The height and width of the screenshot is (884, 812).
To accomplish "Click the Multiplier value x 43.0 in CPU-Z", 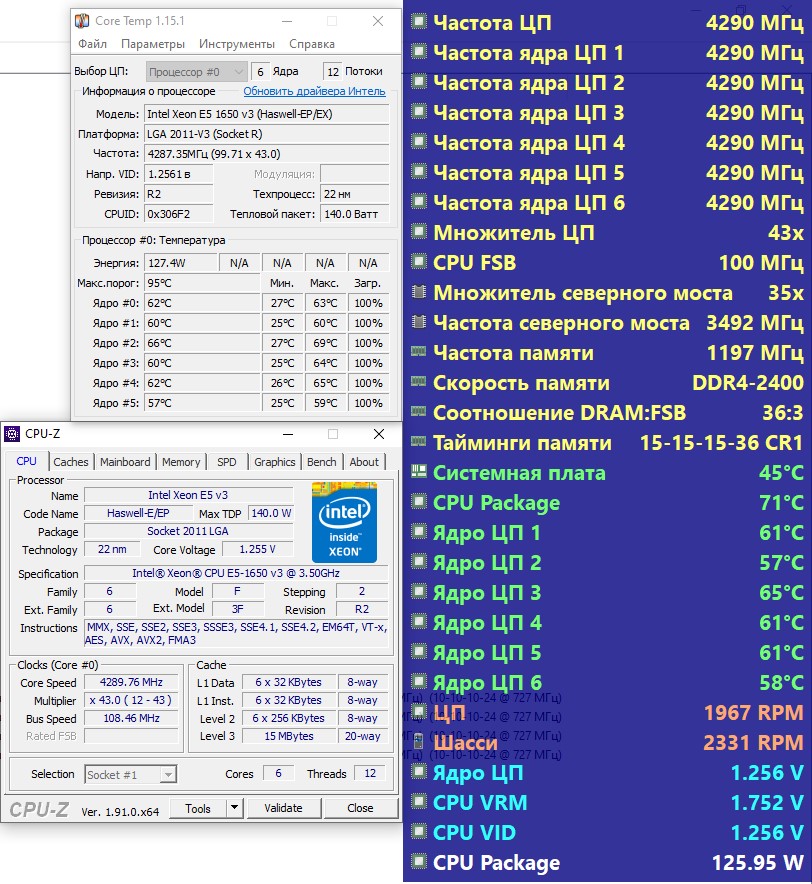I will [131, 700].
